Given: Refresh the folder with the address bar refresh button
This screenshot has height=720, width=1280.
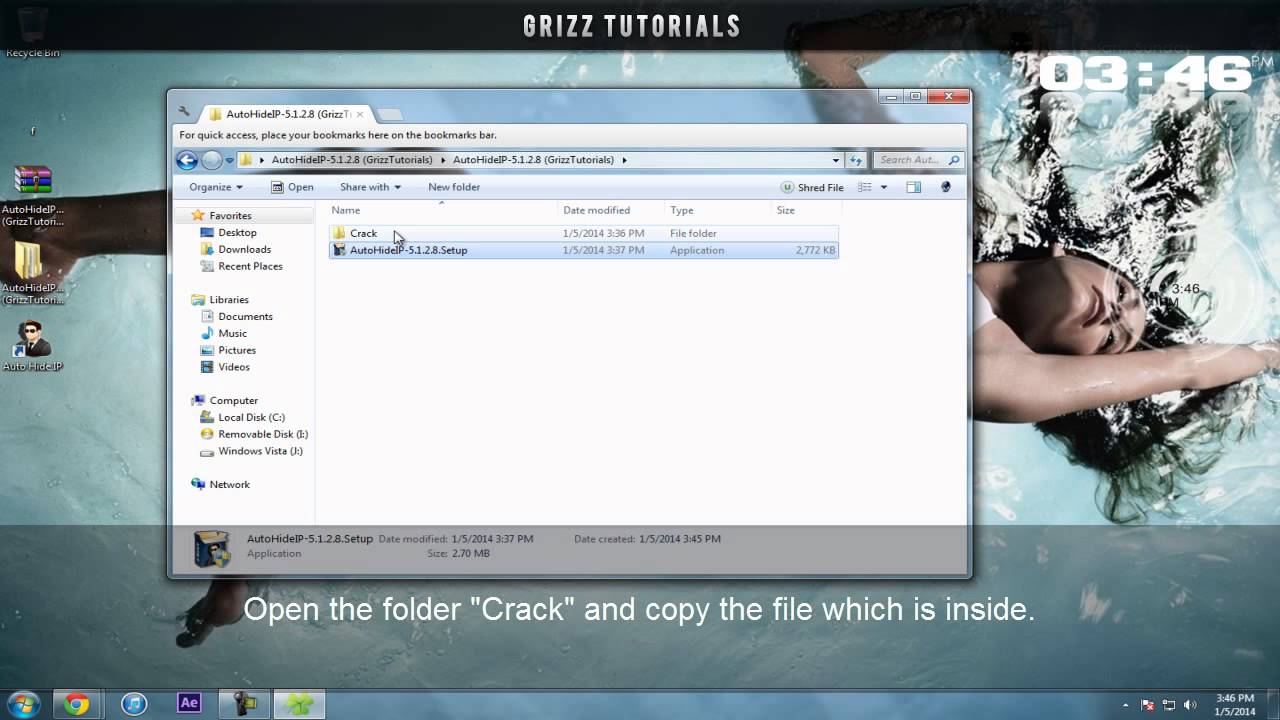Looking at the screenshot, I should click(856, 160).
